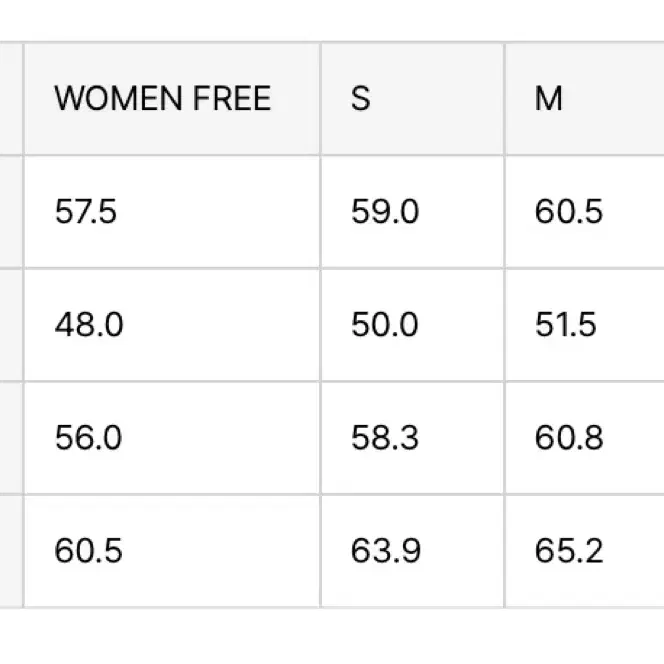Click the 60.5 cell in M column
The width and height of the screenshot is (664, 664).
click(x=585, y=212)
